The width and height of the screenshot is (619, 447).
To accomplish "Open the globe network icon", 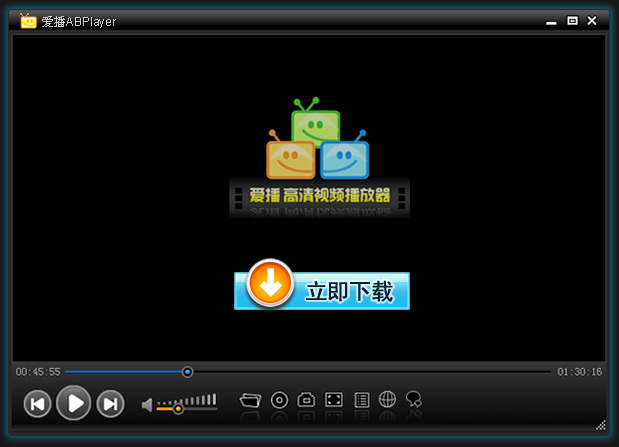I will [387, 399].
